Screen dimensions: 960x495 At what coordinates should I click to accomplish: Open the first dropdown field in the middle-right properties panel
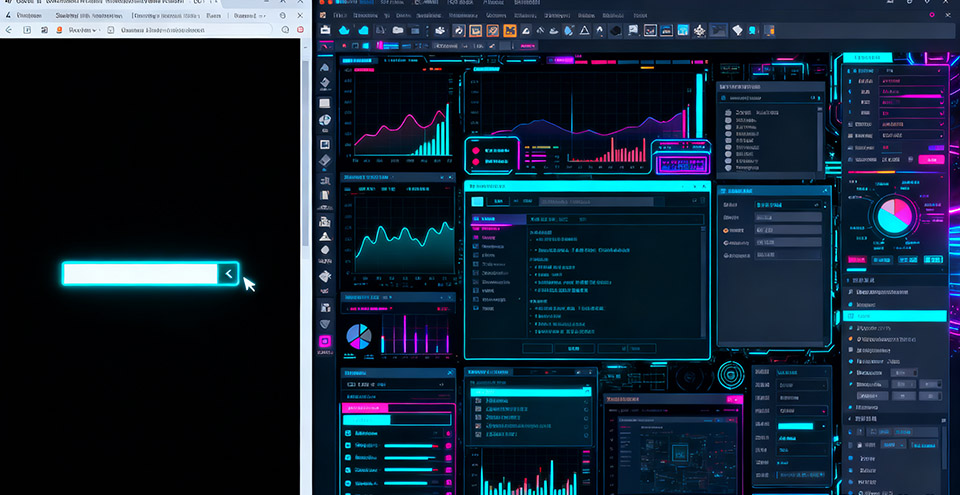coord(788,203)
